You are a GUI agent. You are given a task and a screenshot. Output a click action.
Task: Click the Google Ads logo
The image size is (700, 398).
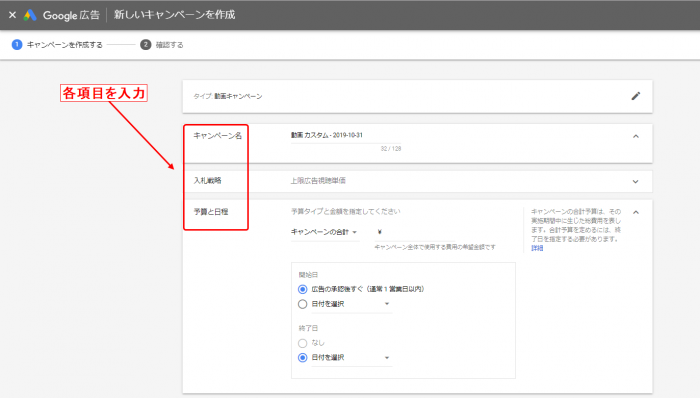point(30,15)
